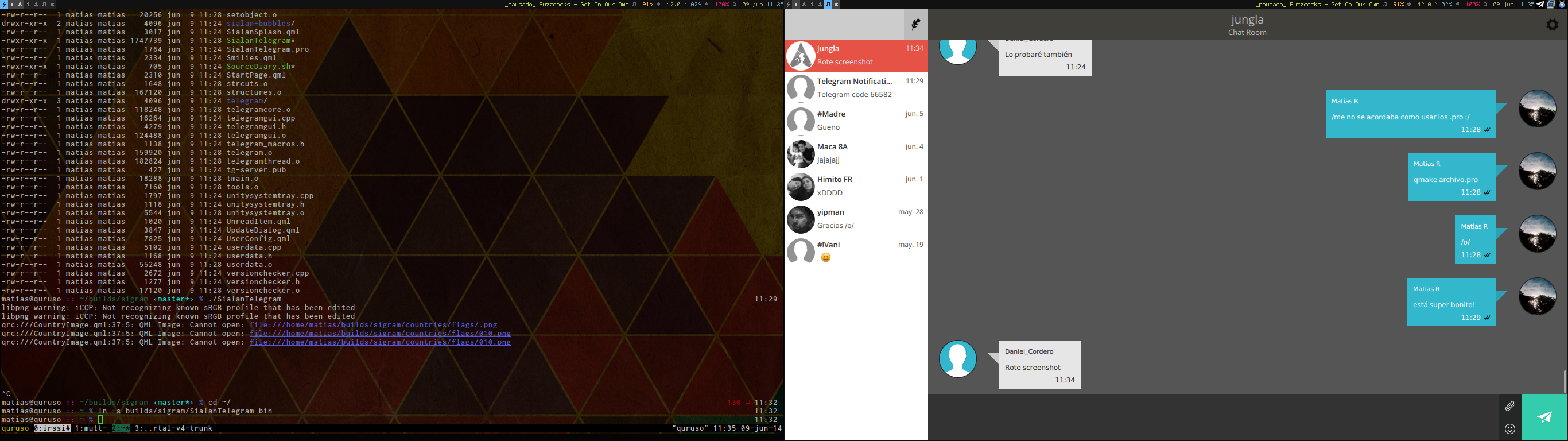Click Himito FR profile photo

coord(801,187)
